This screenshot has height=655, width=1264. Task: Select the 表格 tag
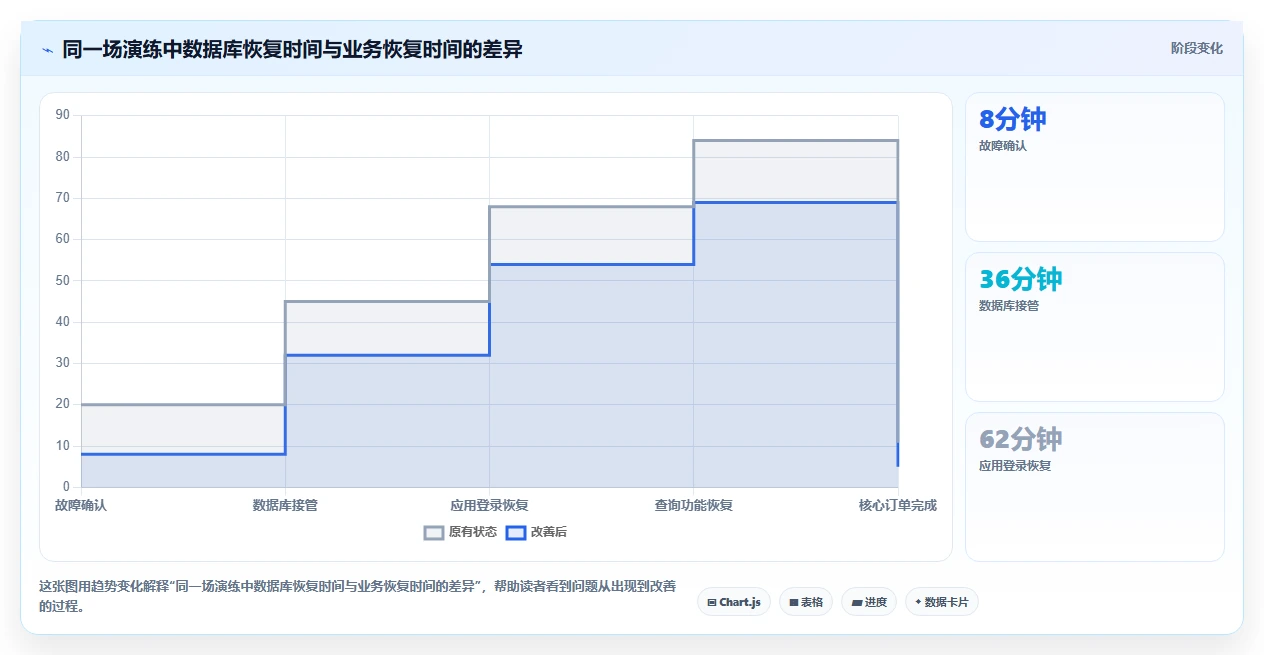[x=806, y=602]
